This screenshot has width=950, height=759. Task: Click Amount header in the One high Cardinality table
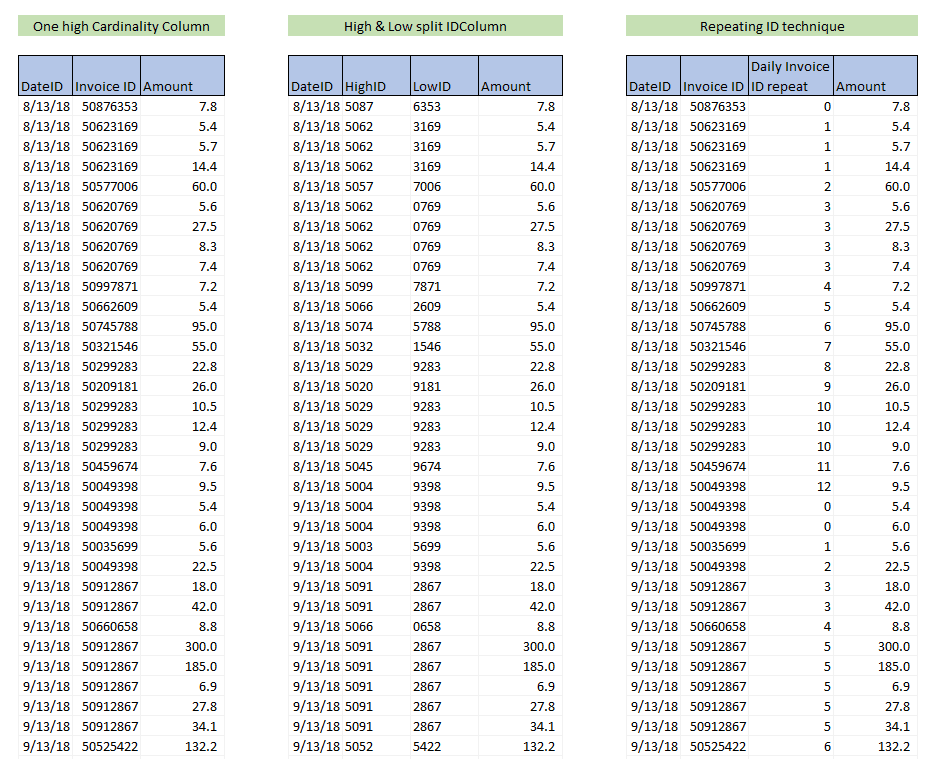[x=182, y=76]
